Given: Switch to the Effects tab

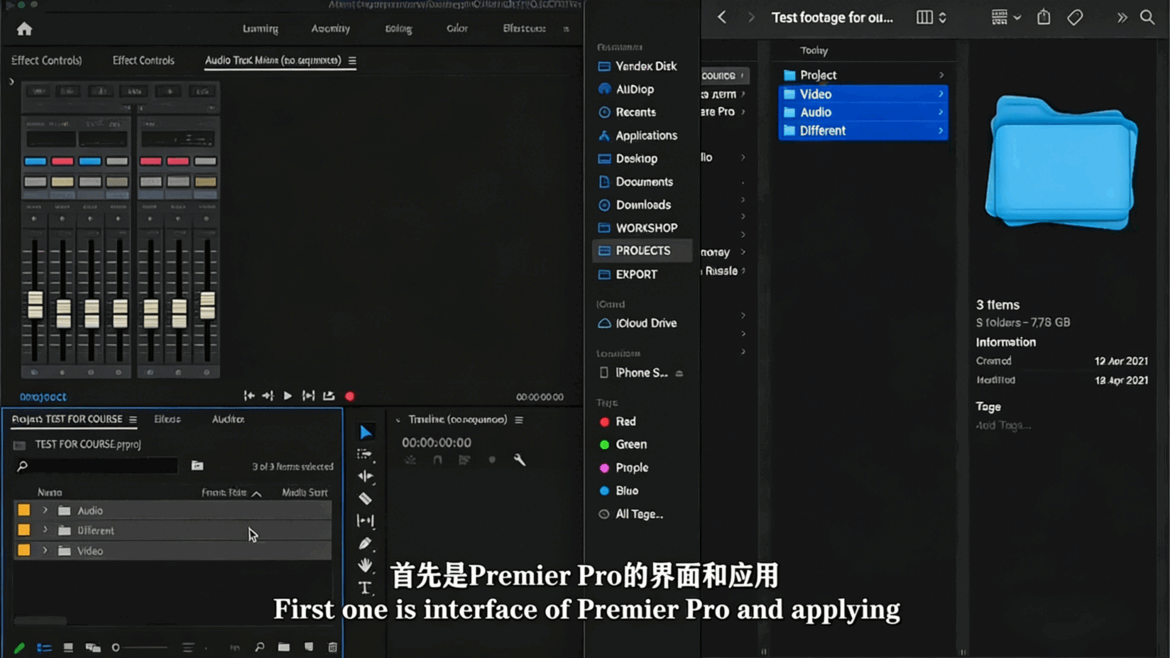Looking at the screenshot, I should point(167,419).
